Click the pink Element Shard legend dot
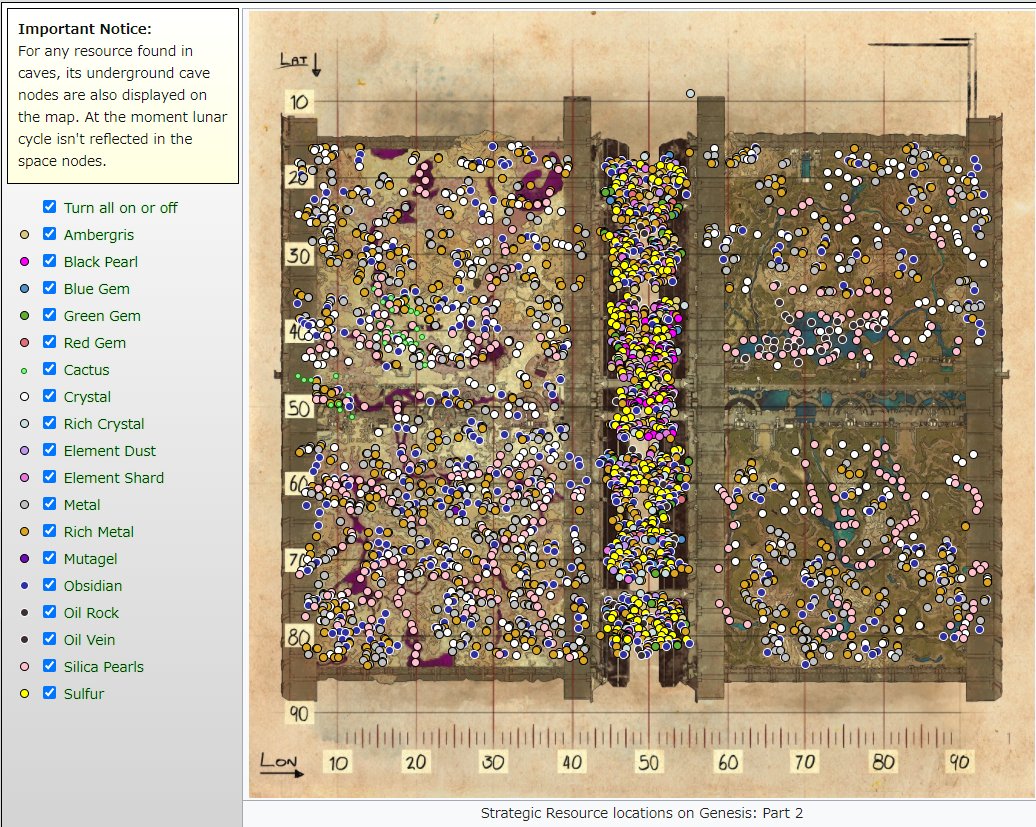This screenshot has width=1036, height=827. tap(24, 478)
